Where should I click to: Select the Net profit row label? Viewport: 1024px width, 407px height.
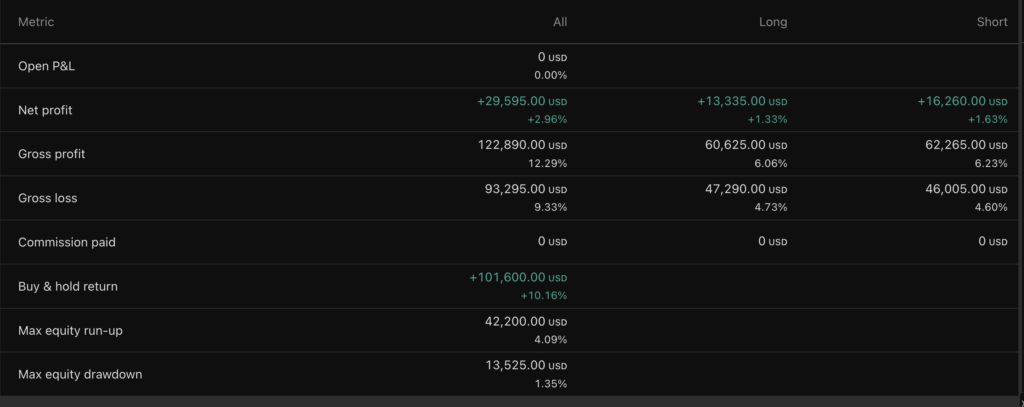tap(45, 110)
